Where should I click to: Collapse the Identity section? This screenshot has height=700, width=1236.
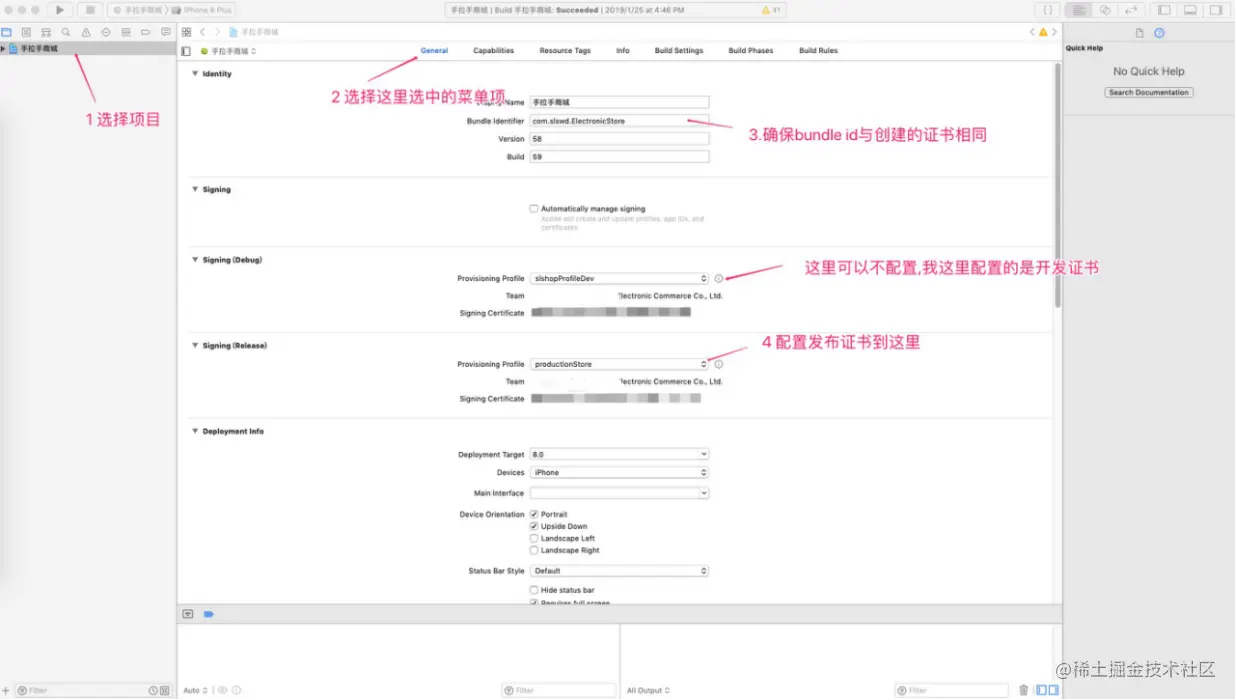click(194, 74)
